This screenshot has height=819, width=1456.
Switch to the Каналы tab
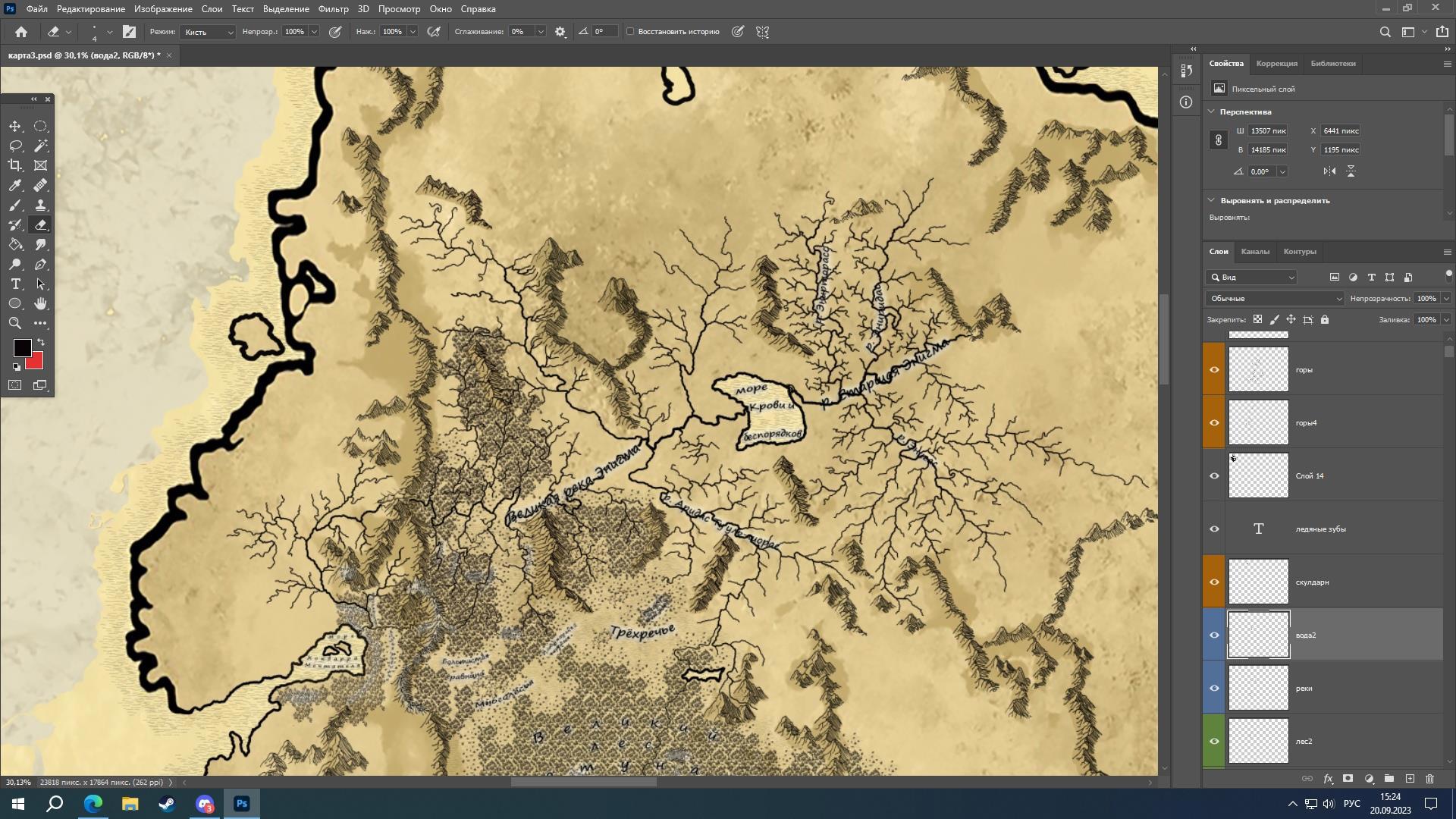[x=1254, y=252]
